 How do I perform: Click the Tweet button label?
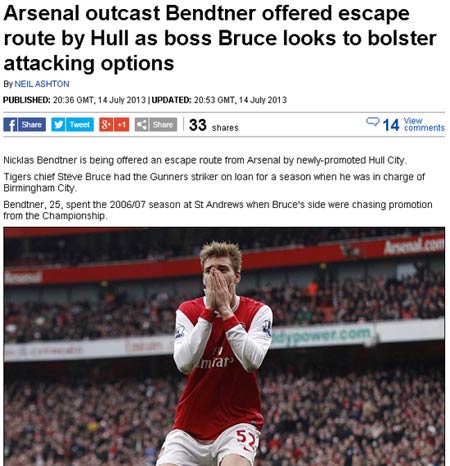coord(80,125)
